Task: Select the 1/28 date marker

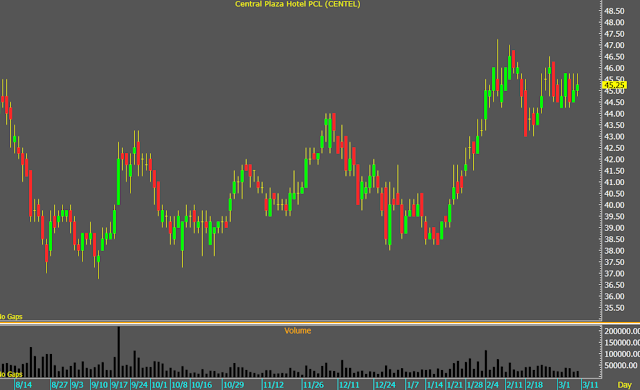Action: click(475, 385)
